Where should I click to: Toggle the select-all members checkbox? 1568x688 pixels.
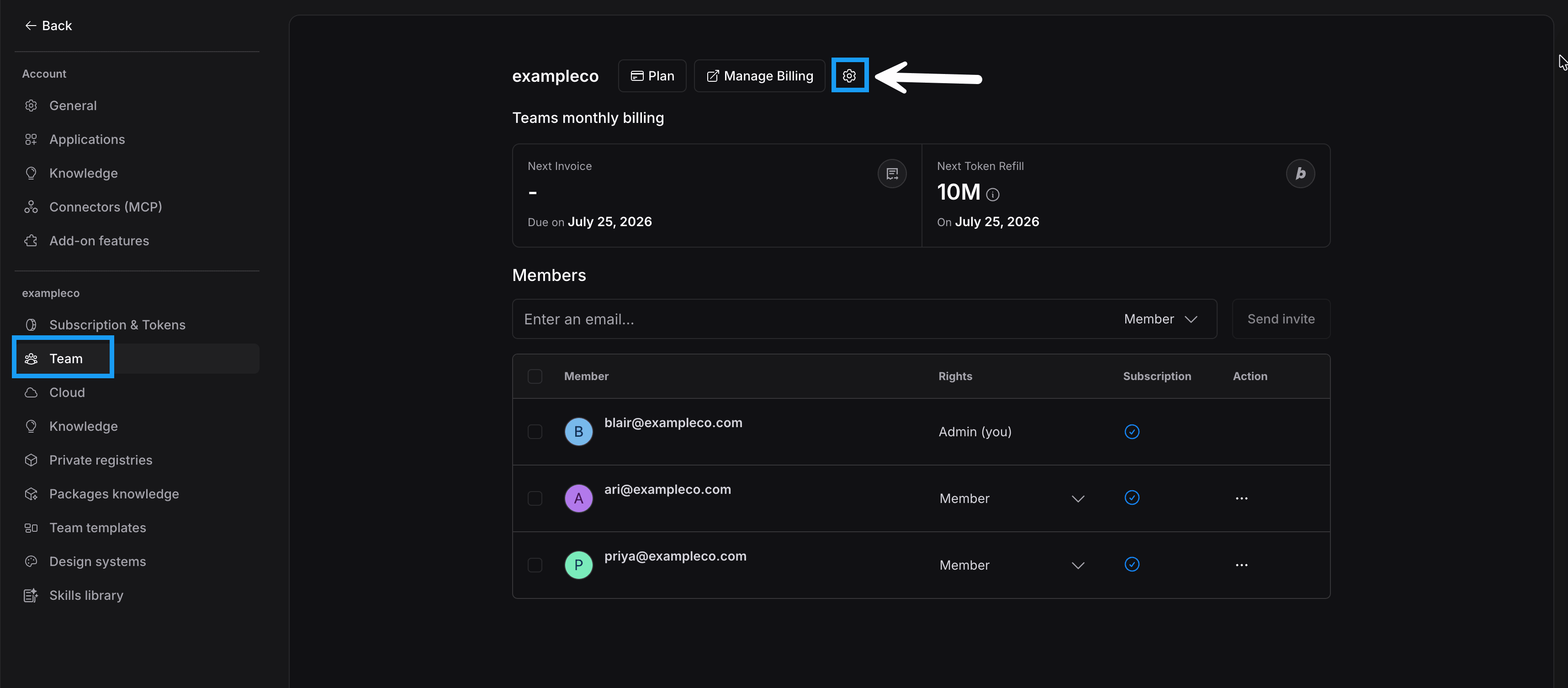click(535, 376)
